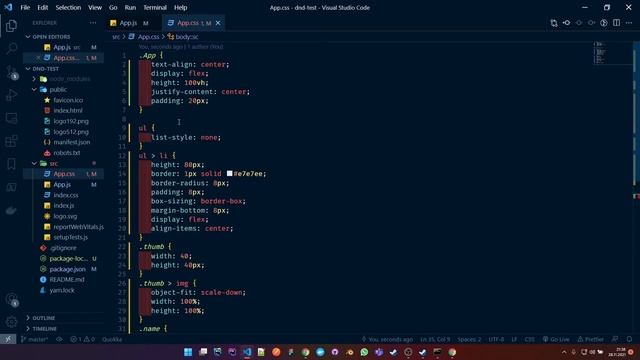Click the eye watch icon in status bar

(59, 339)
